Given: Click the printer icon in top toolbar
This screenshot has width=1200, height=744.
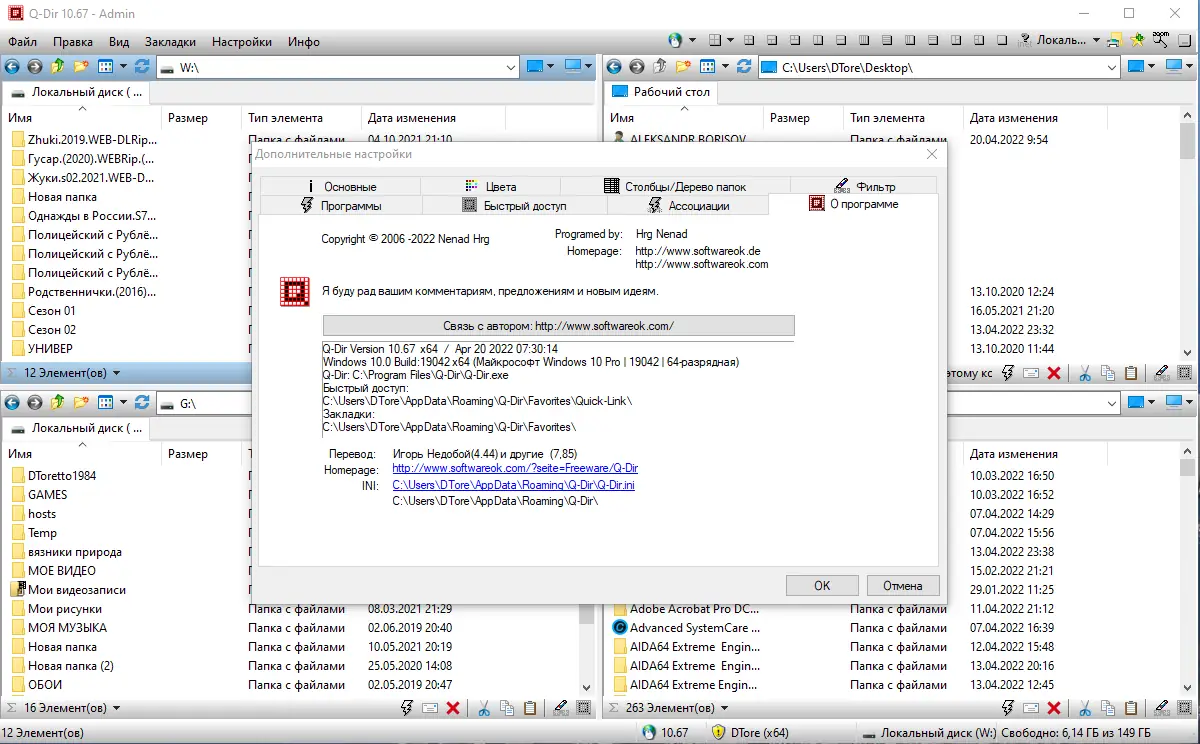Looking at the screenshot, I should click(1117, 41).
